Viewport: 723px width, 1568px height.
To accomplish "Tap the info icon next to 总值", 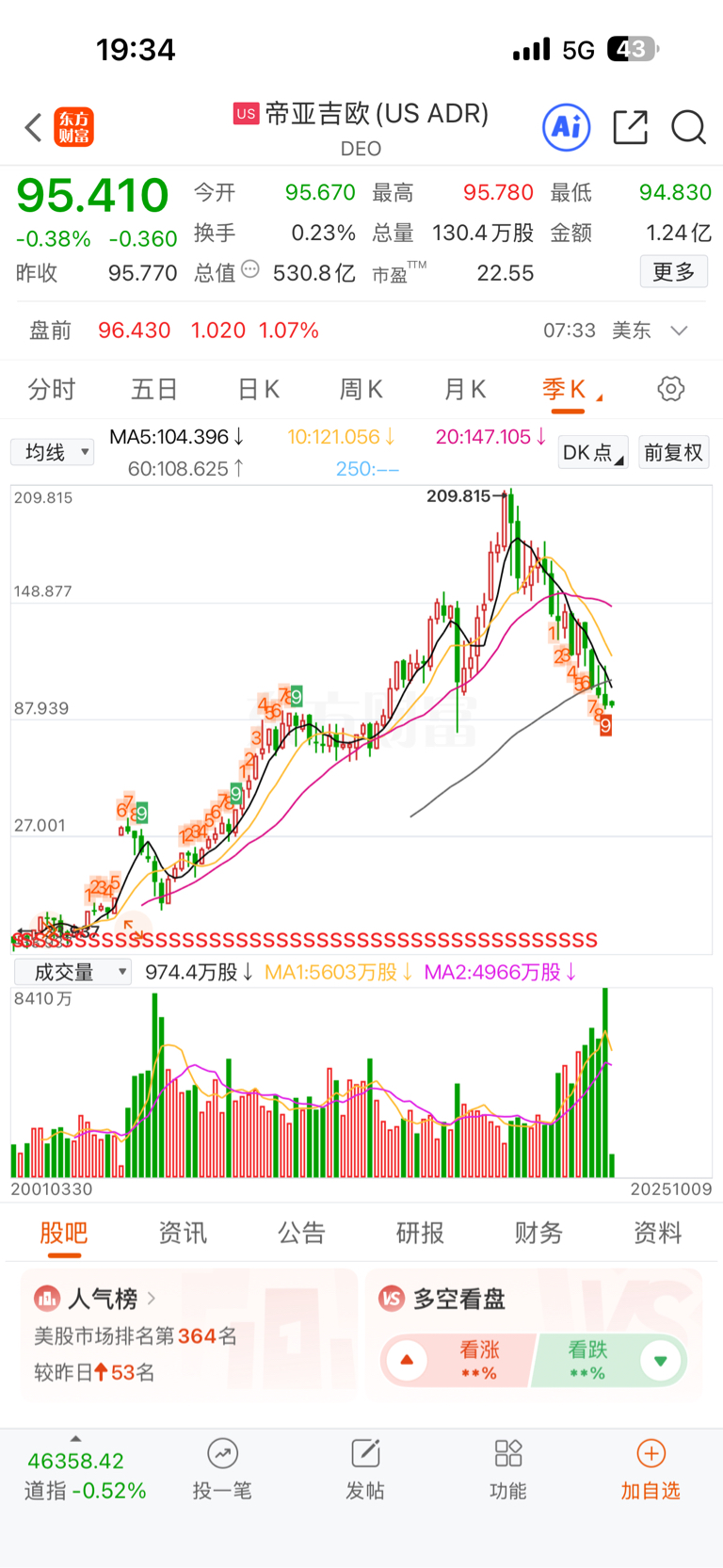I will [x=250, y=269].
